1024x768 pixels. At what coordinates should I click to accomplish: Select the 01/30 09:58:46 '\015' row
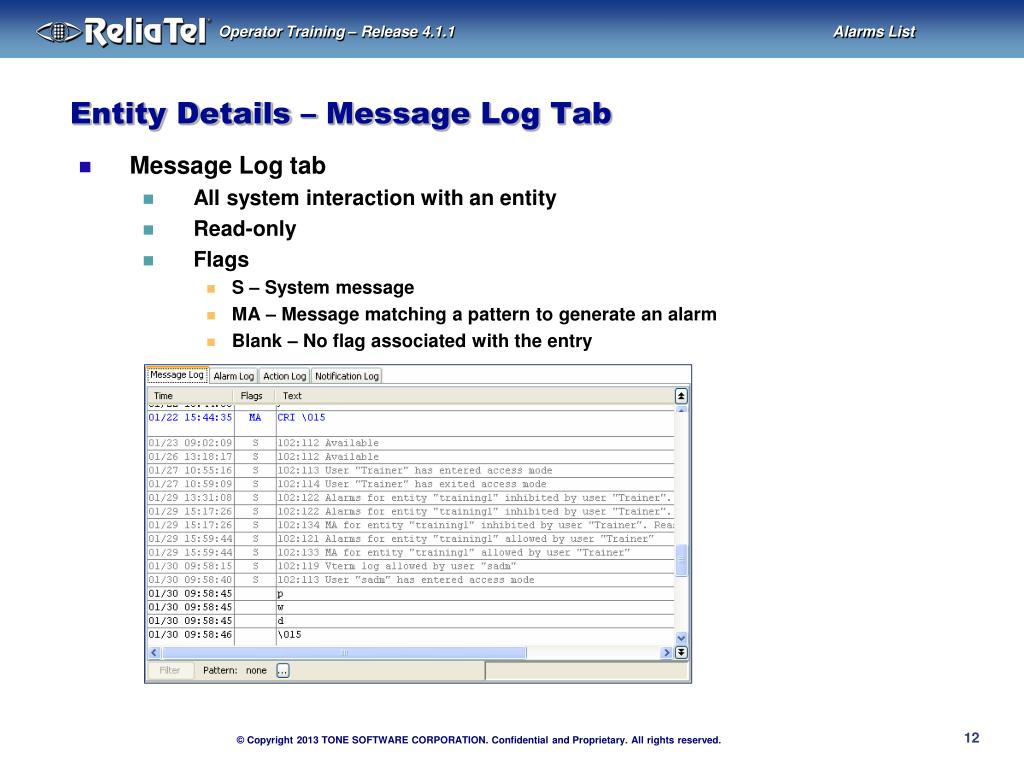(x=410, y=635)
